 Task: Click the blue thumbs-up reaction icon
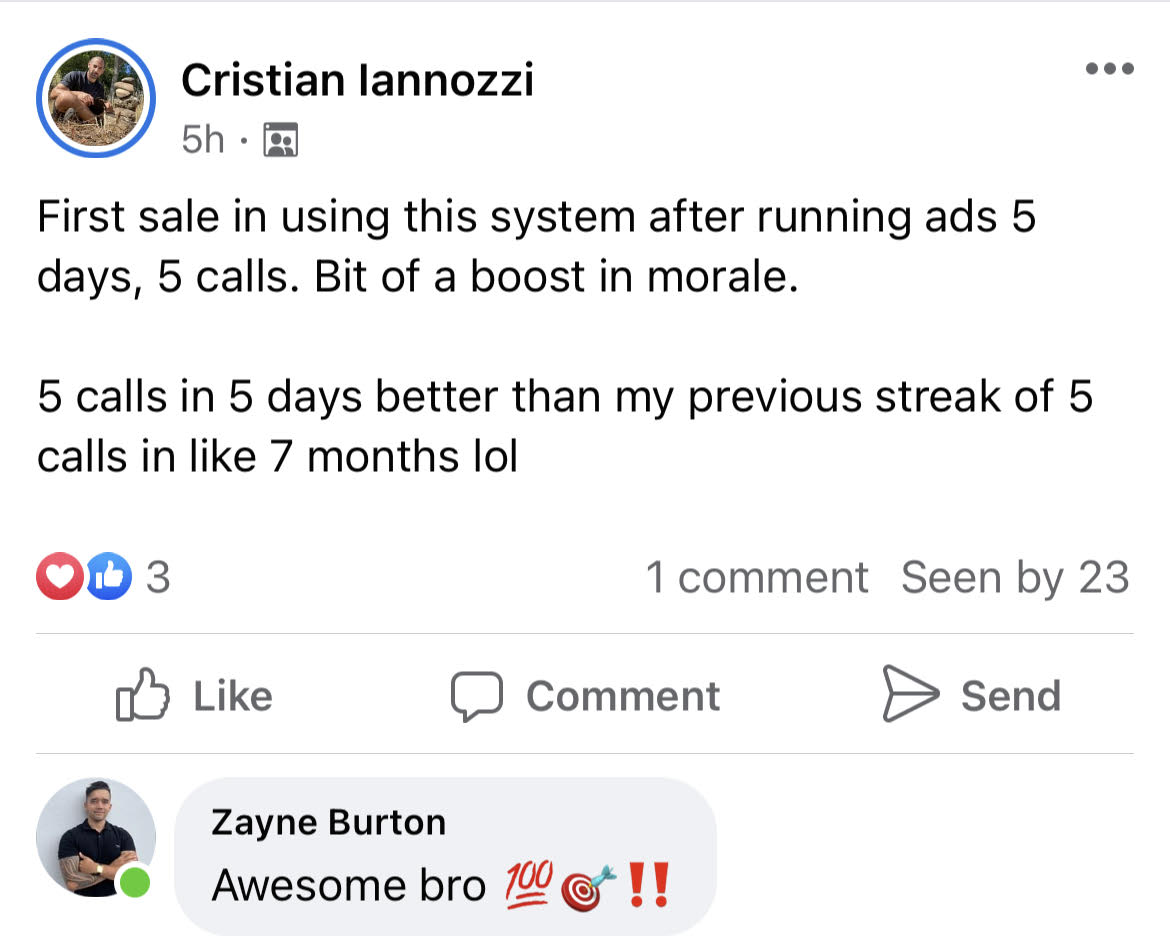pos(109,576)
